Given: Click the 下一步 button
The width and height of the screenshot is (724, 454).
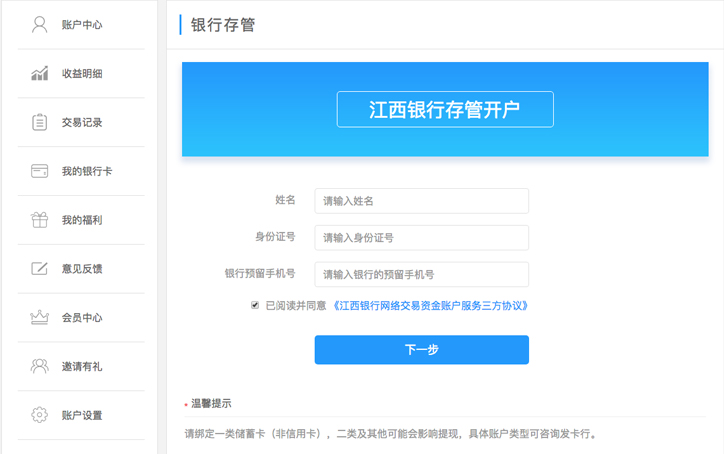Looking at the screenshot, I should point(422,350).
